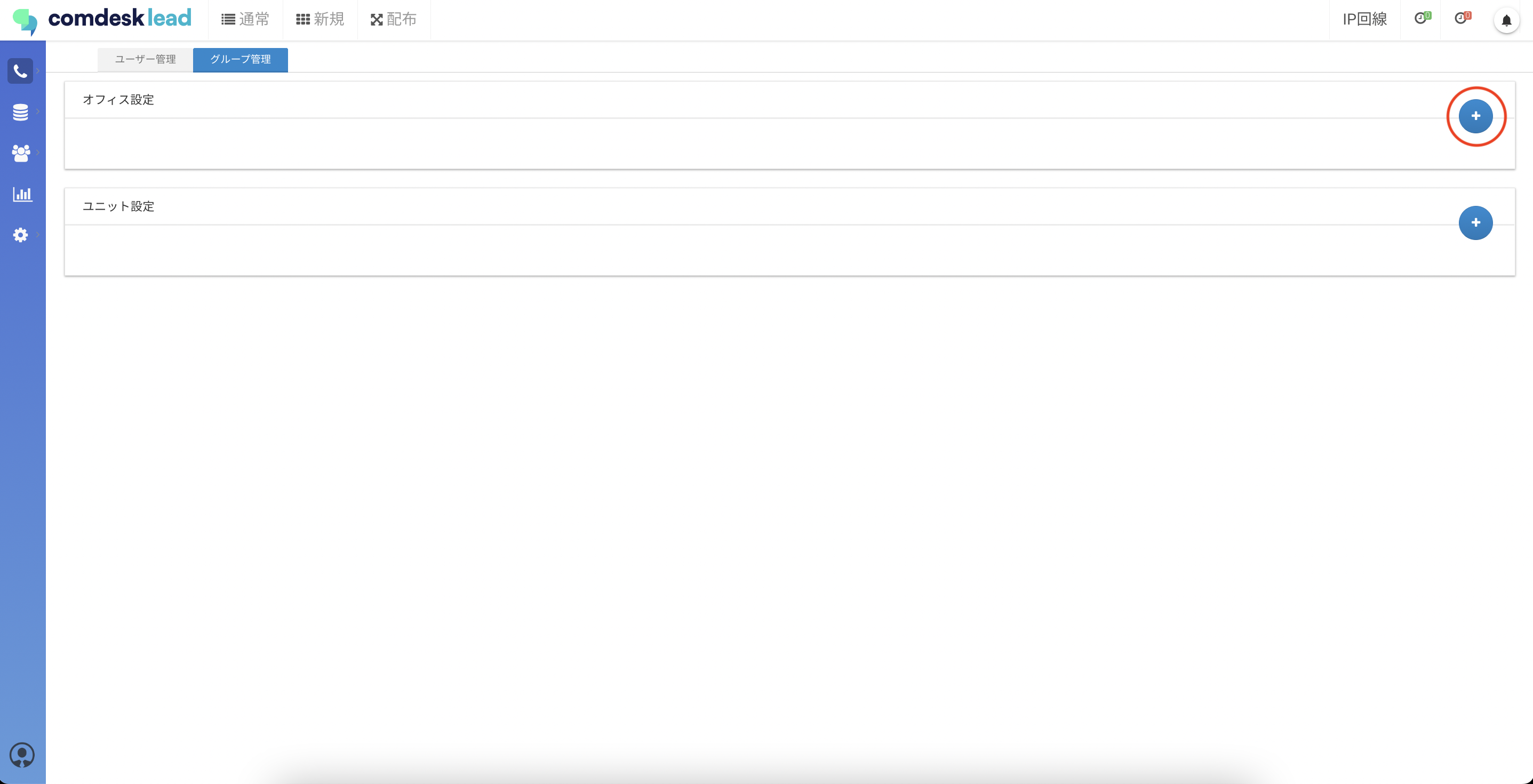Switch to the ユーザー管理 tab
This screenshot has width=1533, height=784.
pos(145,60)
